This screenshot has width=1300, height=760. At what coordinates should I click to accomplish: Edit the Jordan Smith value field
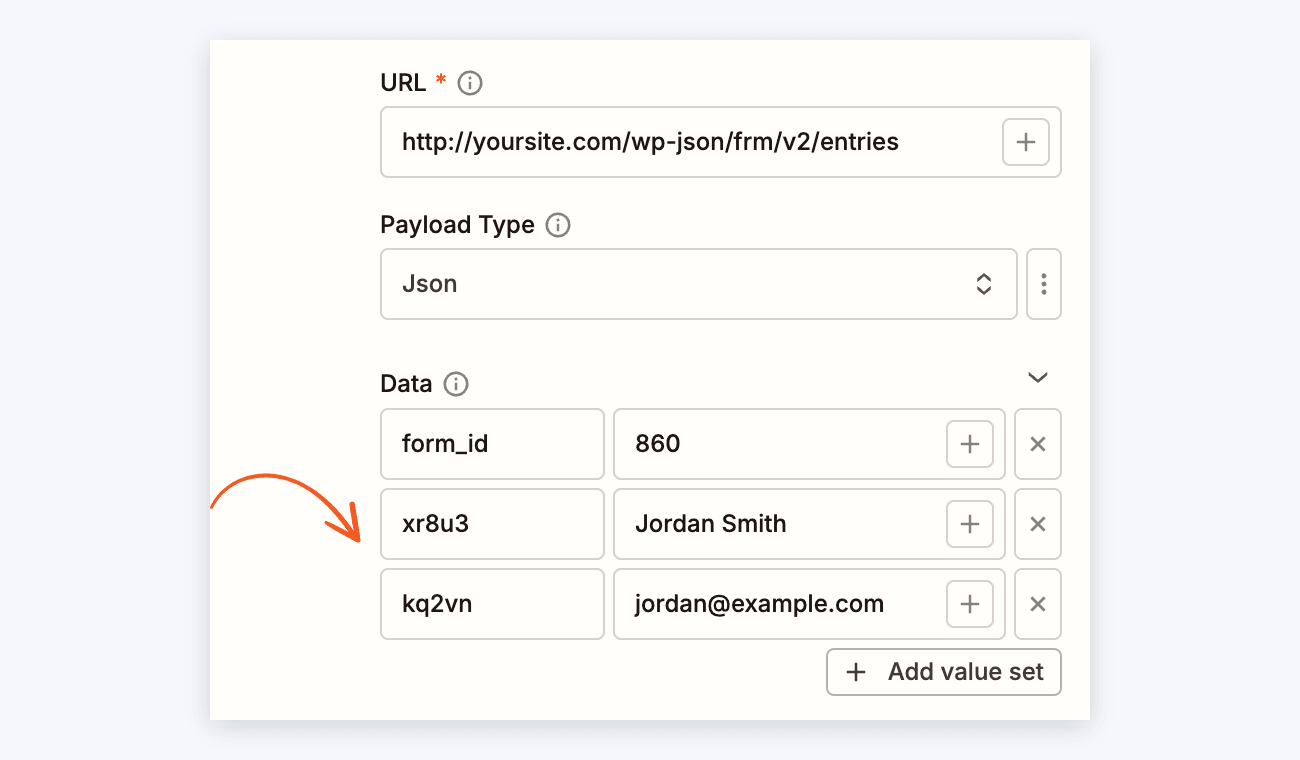[x=809, y=524]
